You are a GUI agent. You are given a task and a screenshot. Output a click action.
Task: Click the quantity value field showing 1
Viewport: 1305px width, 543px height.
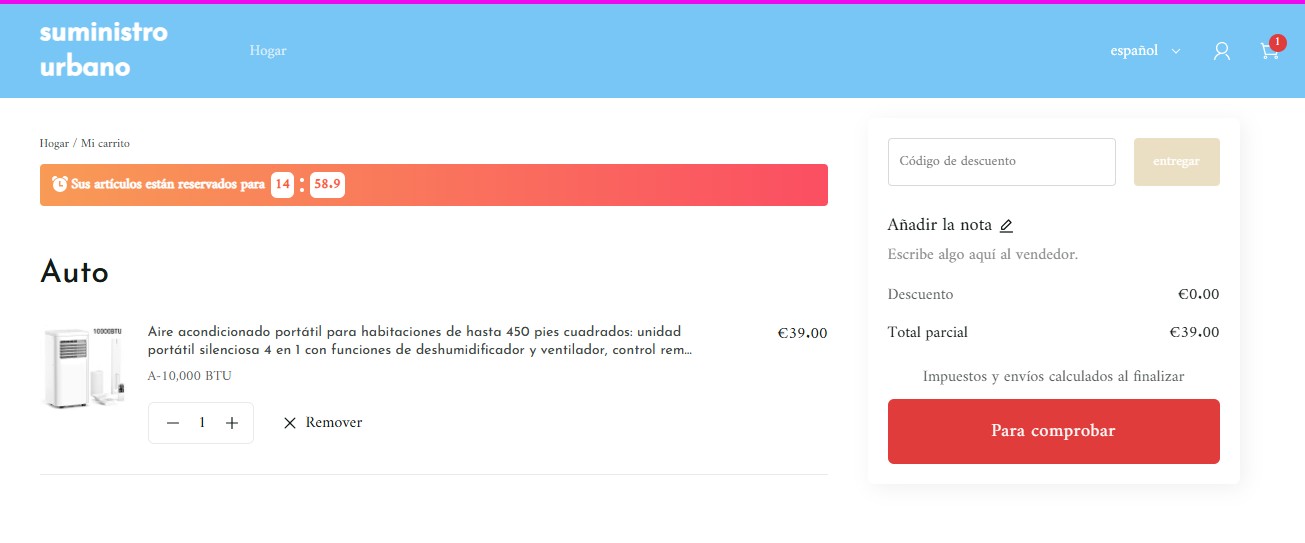pyautogui.click(x=202, y=423)
